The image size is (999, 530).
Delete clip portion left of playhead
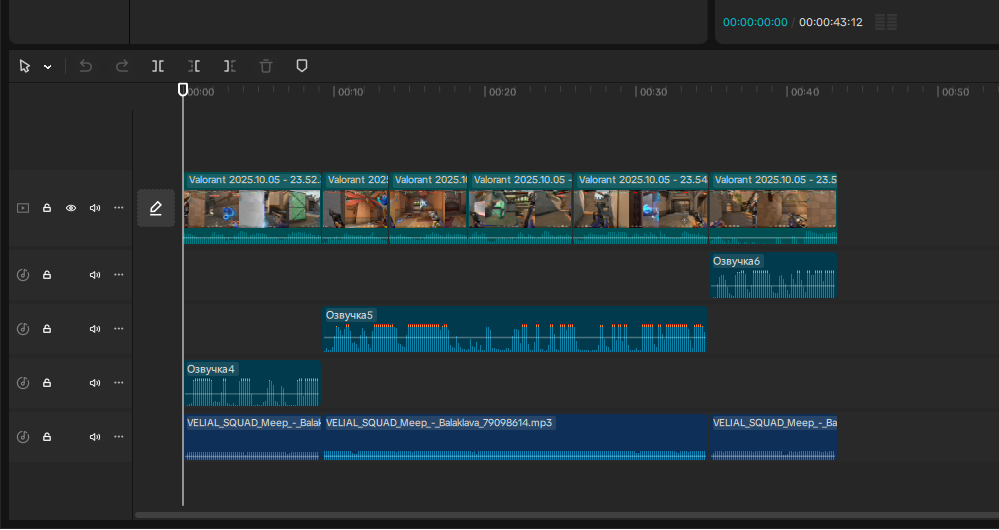click(194, 66)
